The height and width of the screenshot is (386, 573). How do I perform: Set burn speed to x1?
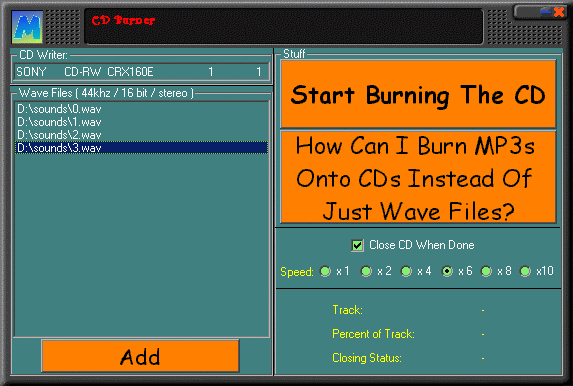[325, 271]
